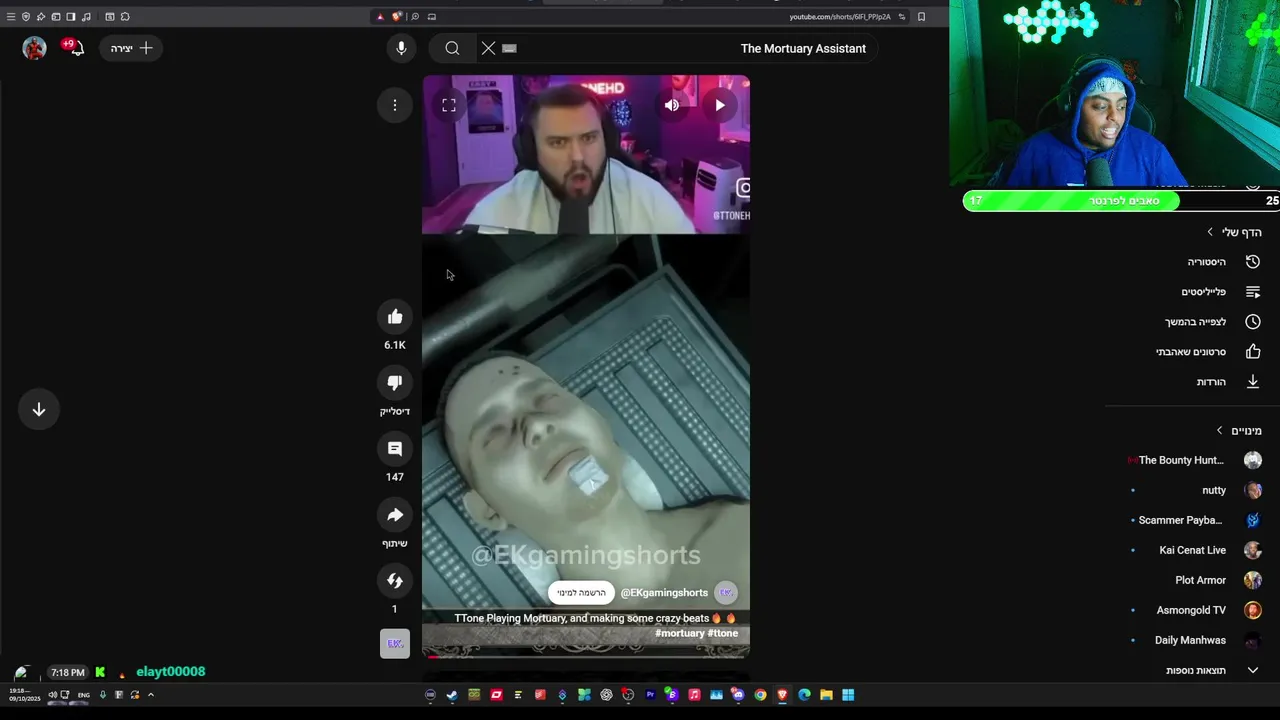This screenshot has height=720, width=1280.
Task: Enter fullscreen on the short video
Action: [x=449, y=105]
